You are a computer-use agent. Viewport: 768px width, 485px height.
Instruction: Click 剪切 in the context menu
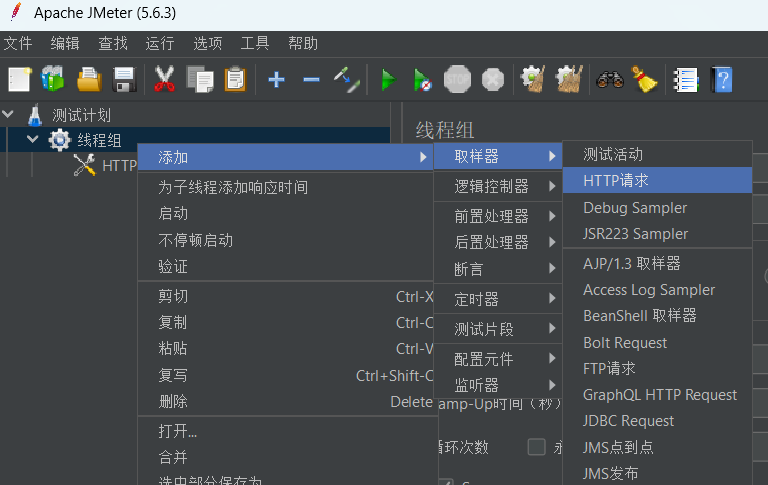[286, 296]
